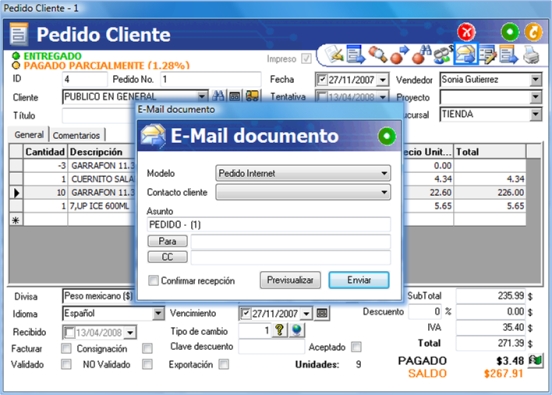Click the delivery truck icon beside Cliente
This screenshot has width=552, height=395.
pyautogui.click(x=252, y=96)
